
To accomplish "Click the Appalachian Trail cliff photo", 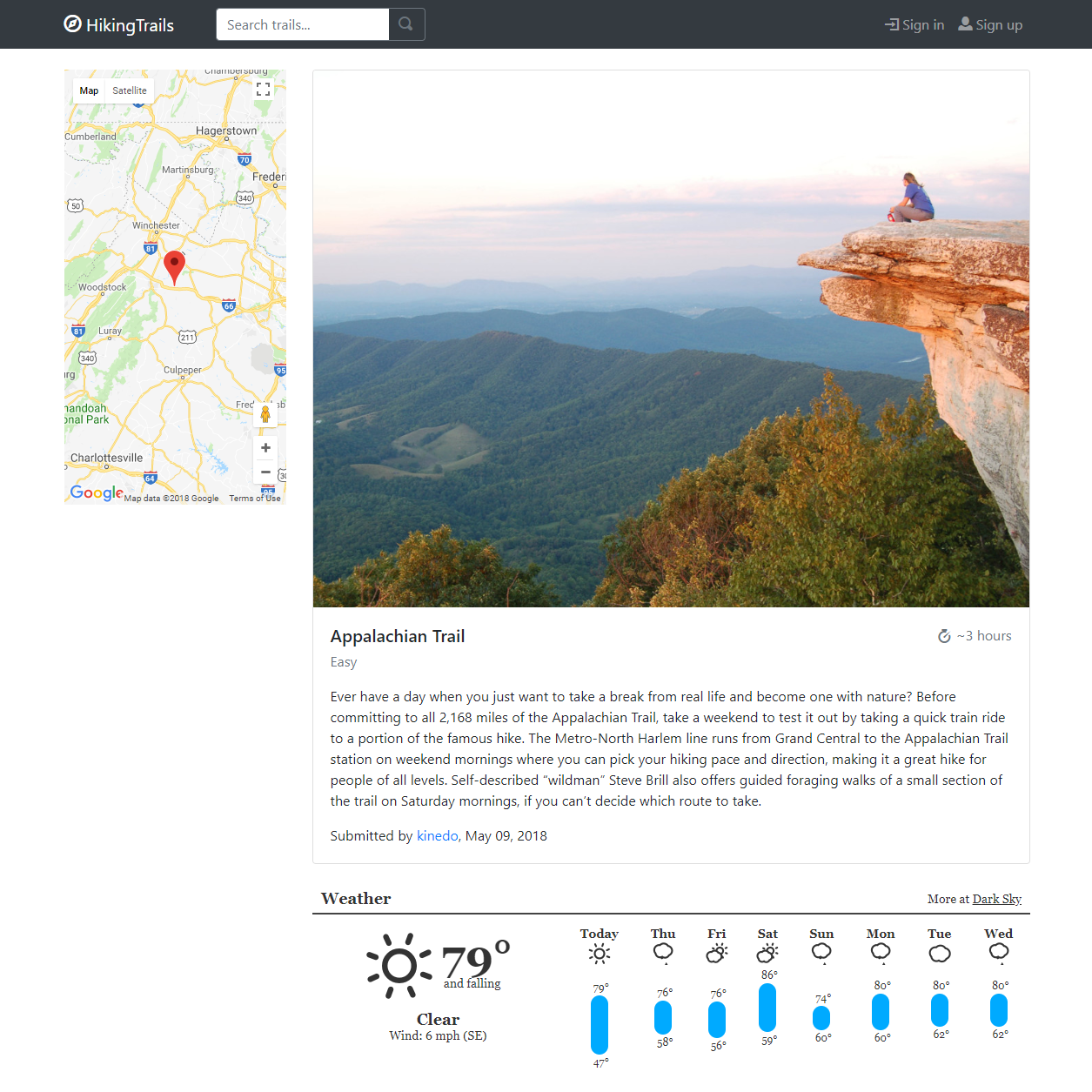I will [671, 338].
